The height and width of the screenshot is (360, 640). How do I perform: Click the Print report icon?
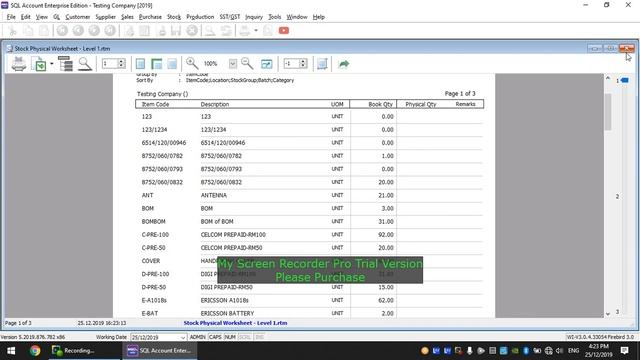click(x=19, y=64)
